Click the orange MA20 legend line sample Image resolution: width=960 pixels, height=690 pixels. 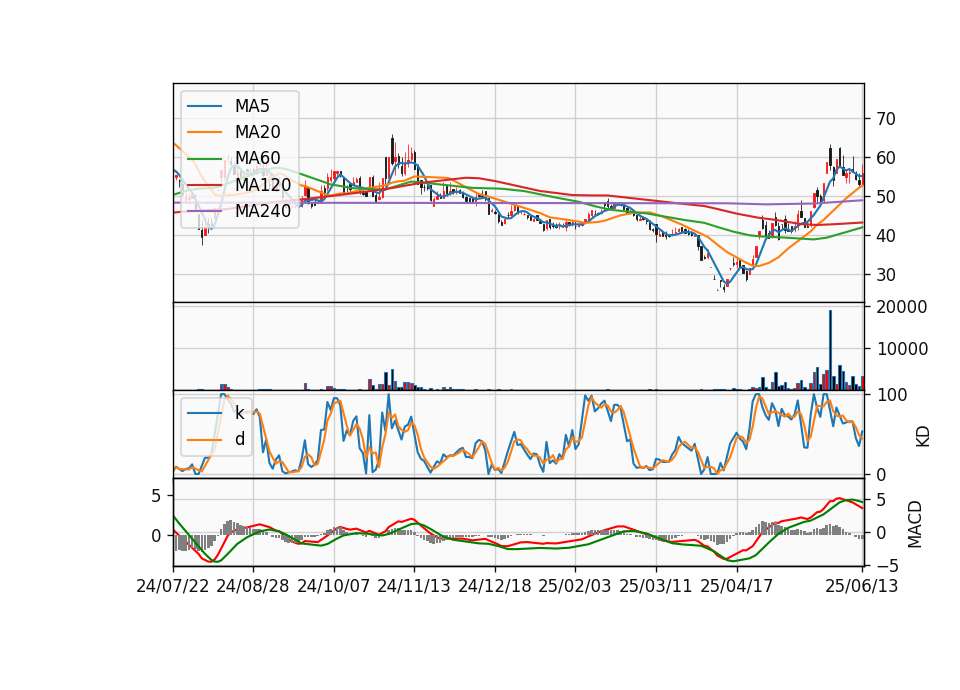tap(204, 132)
